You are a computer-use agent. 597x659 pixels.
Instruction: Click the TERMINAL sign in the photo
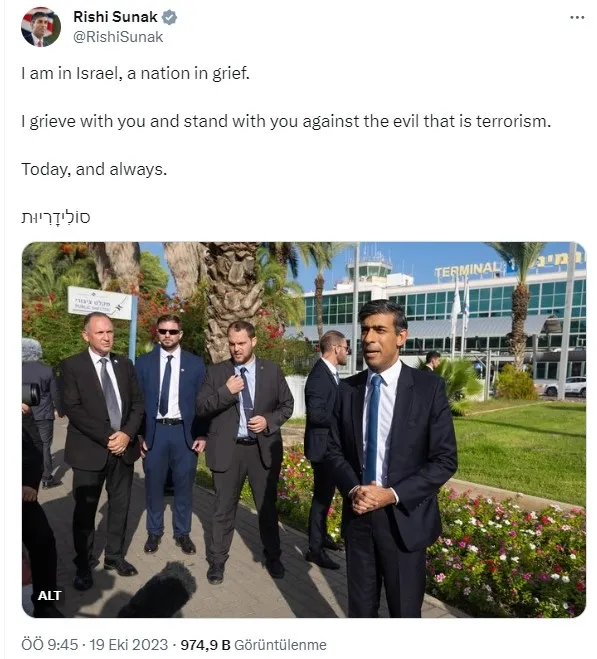[x=468, y=270]
